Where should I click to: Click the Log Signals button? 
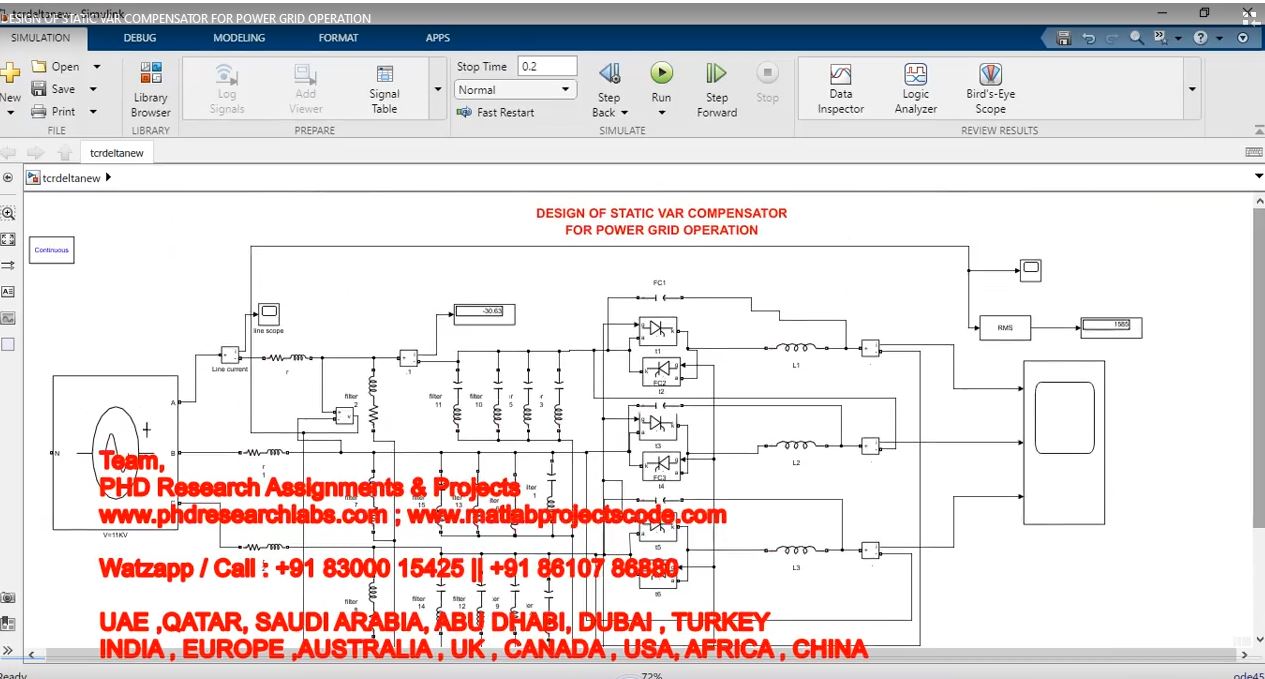click(227, 90)
